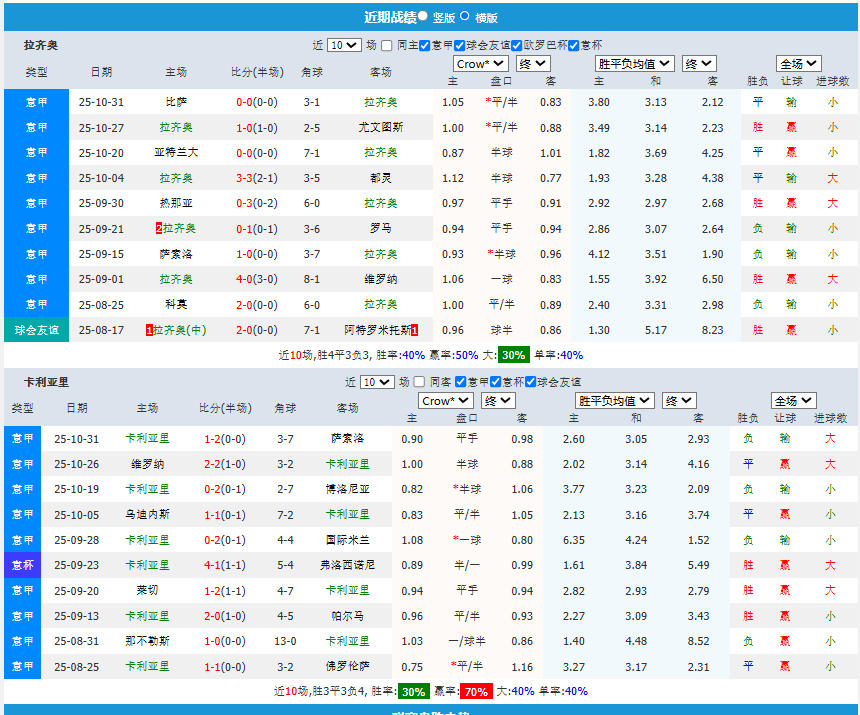The width and height of the screenshot is (860, 715).
Task: Select the 横版 horizontal layout radio button
Action: point(464,16)
